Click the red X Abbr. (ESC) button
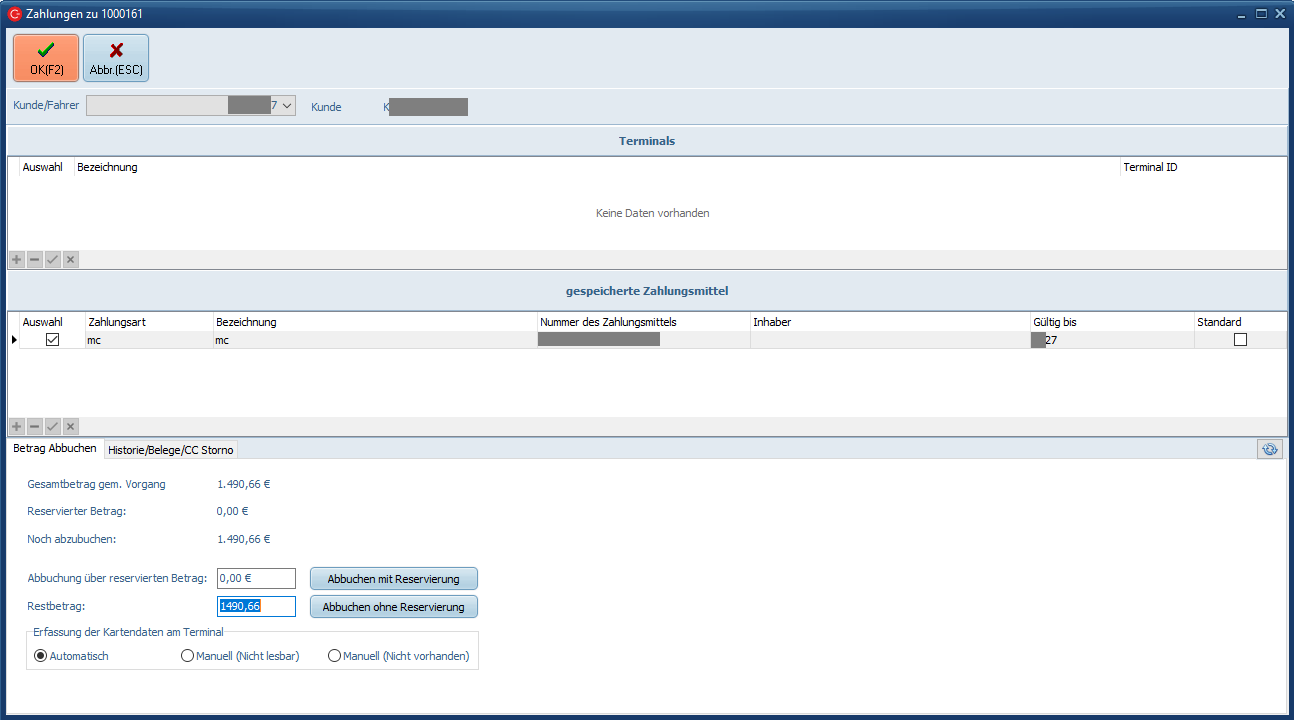 116,58
